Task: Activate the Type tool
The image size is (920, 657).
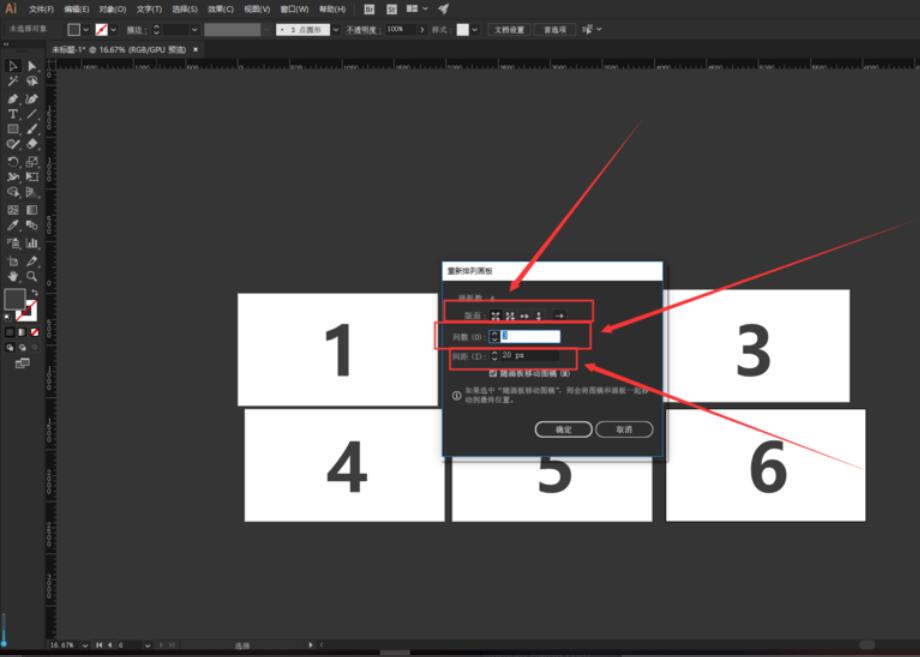Action: pos(13,114)
